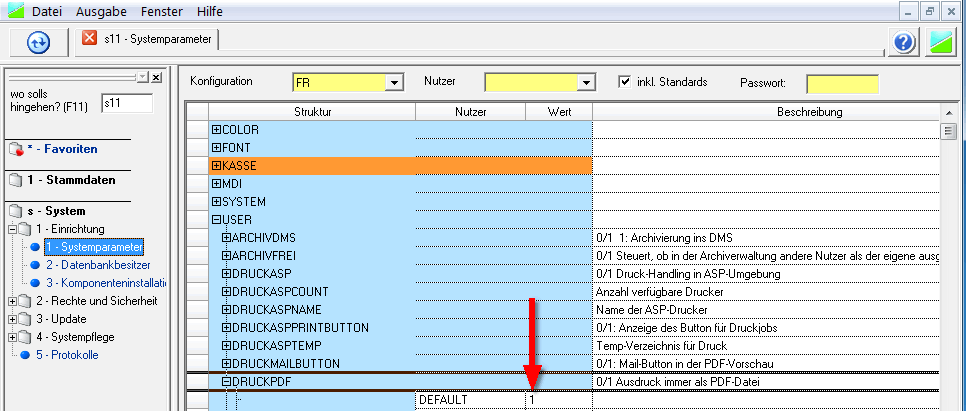The height and width of the screenshot is (411, 966).
Task: Toggle the inkl. Standards checkbox
Action: 625,82
